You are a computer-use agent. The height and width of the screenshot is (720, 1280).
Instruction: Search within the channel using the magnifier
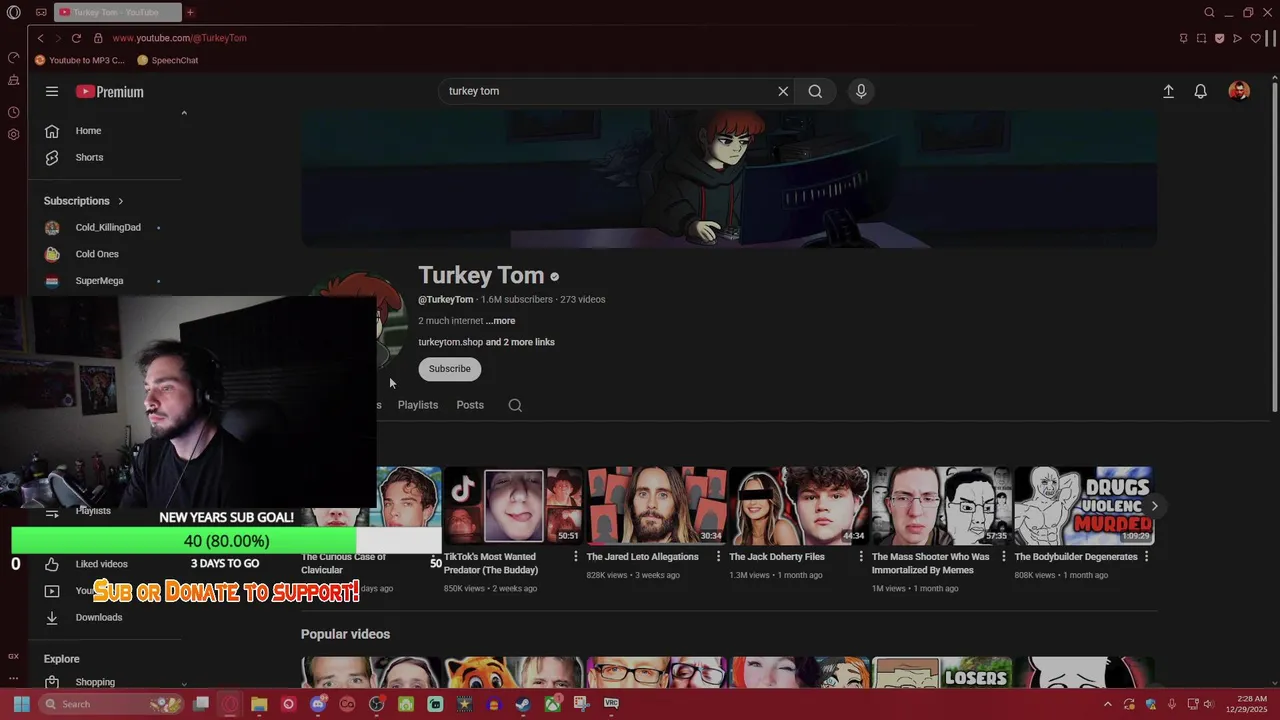pos(515,405)
